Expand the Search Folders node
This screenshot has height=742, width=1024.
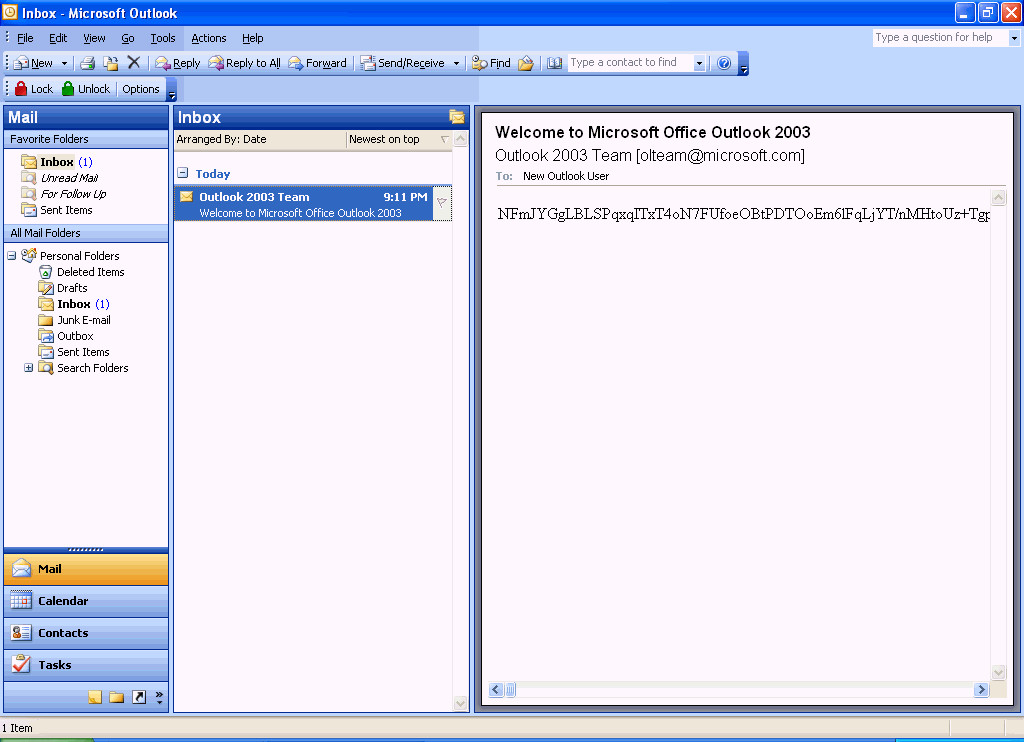(29, 368)
